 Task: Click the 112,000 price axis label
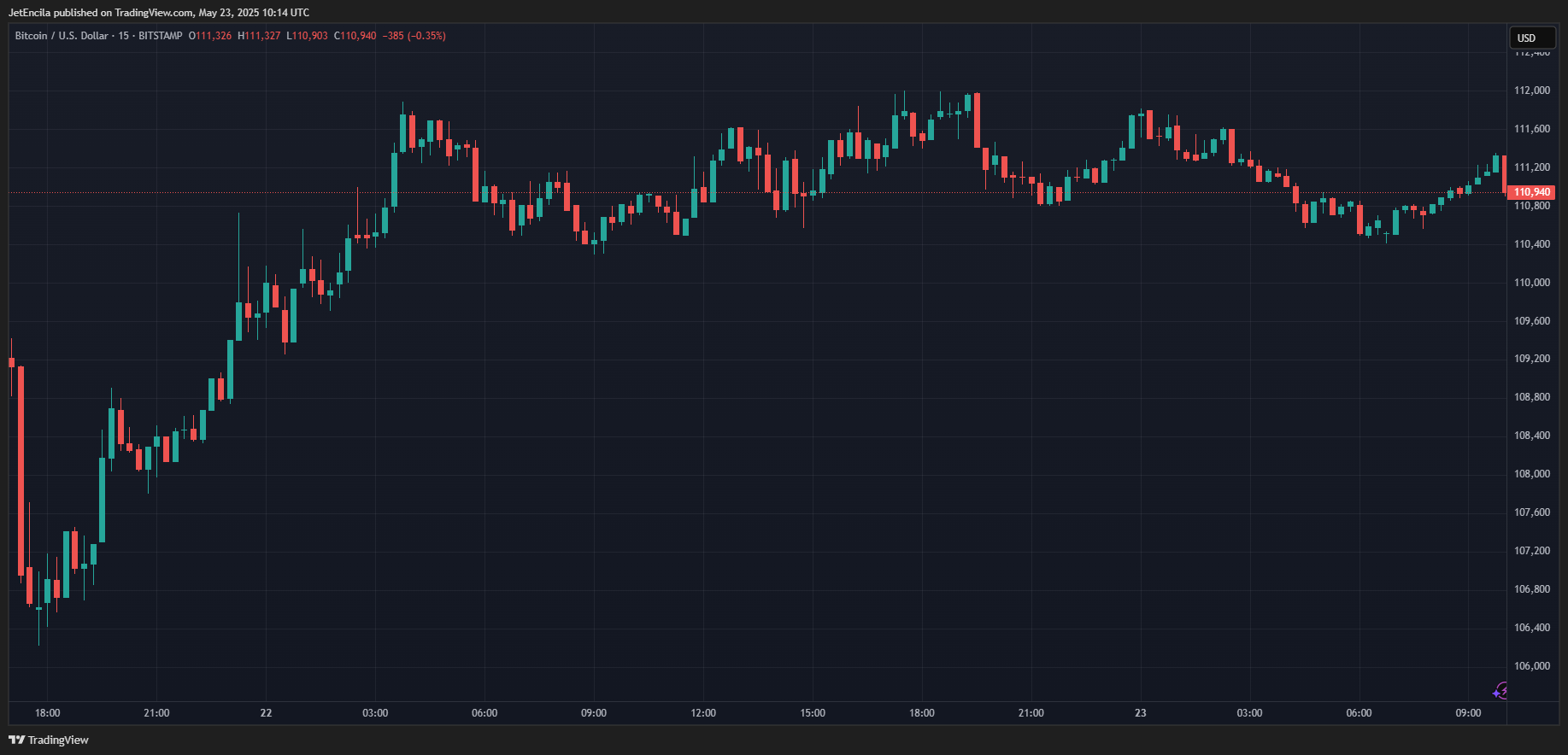(1531, 91)
